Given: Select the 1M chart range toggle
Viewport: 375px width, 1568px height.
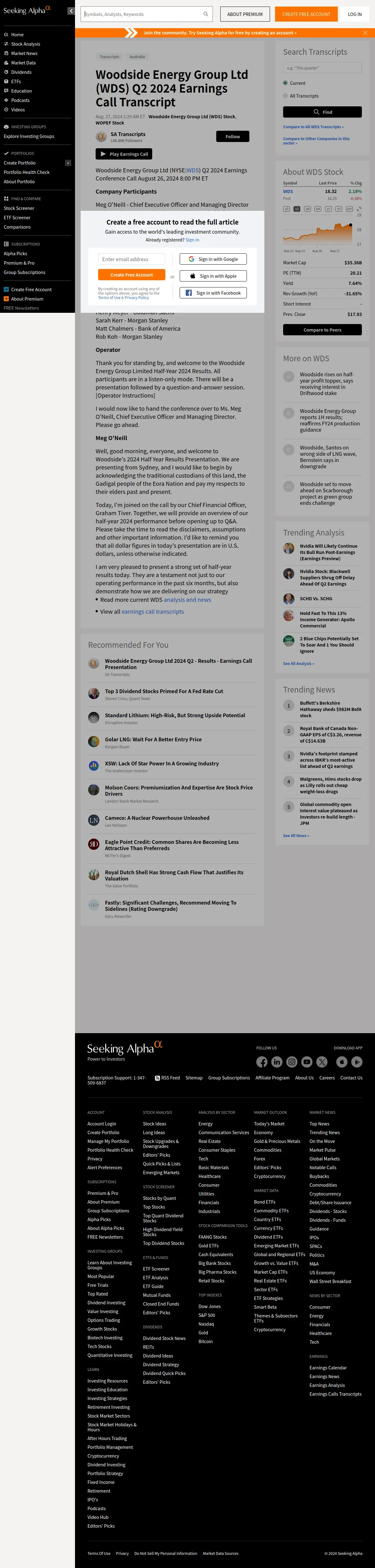Looking at the screenshot, I should (307, 209).
